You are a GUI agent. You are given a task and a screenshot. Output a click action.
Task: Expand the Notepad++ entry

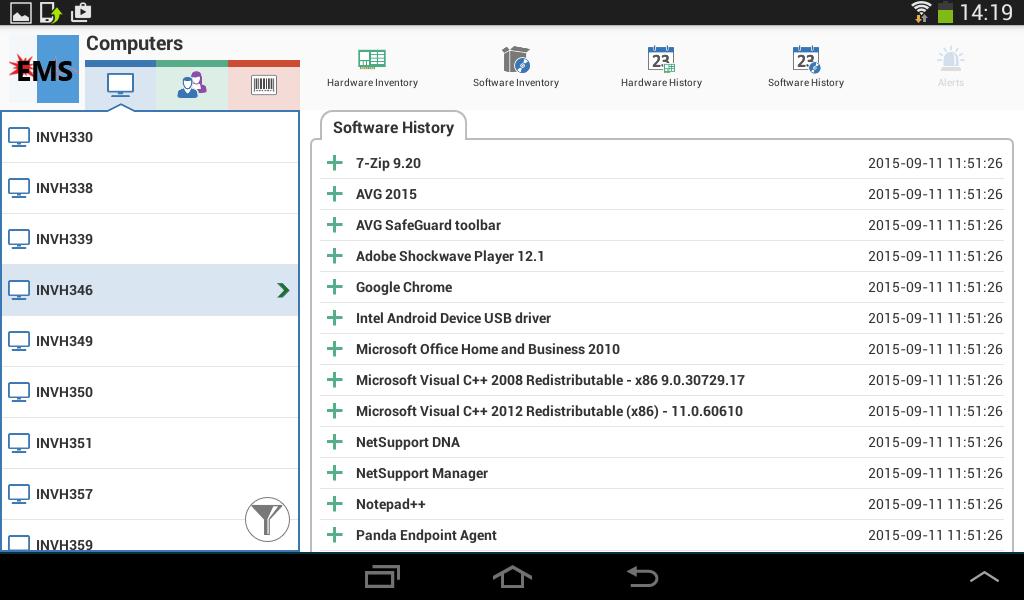(x=334, y=504)
